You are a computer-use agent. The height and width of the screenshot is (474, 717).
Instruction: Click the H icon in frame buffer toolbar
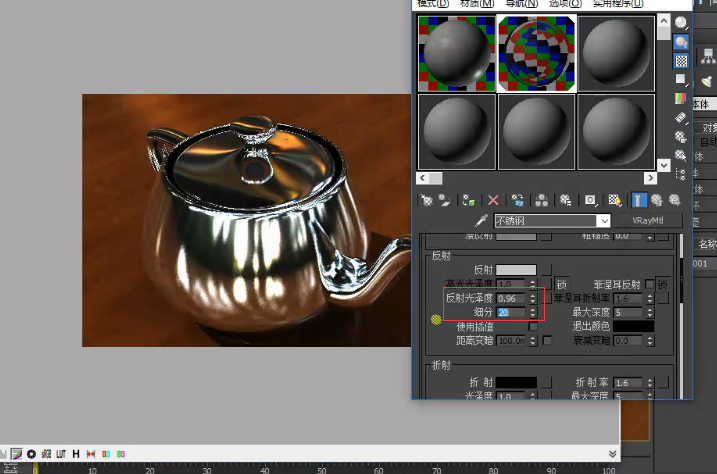[x=76, y=454]
